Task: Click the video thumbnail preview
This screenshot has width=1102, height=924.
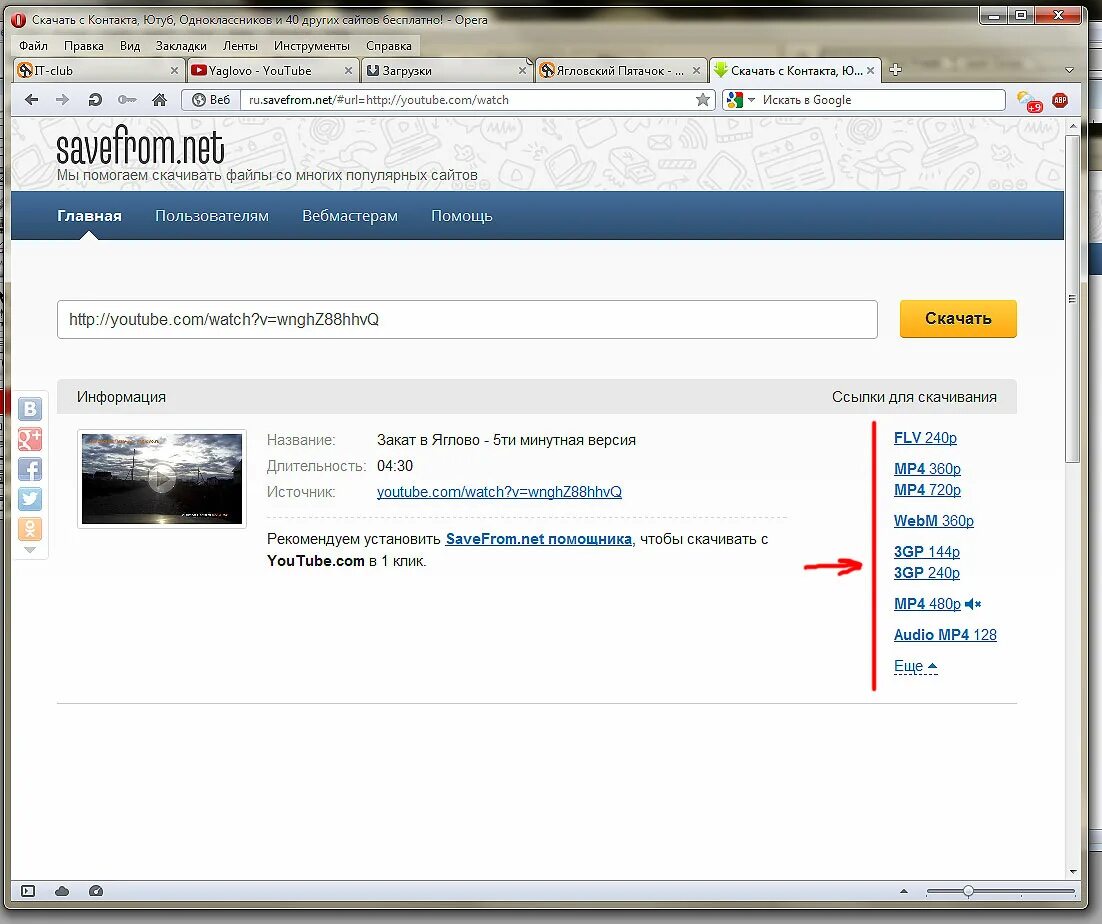Action: coord(162,479)
